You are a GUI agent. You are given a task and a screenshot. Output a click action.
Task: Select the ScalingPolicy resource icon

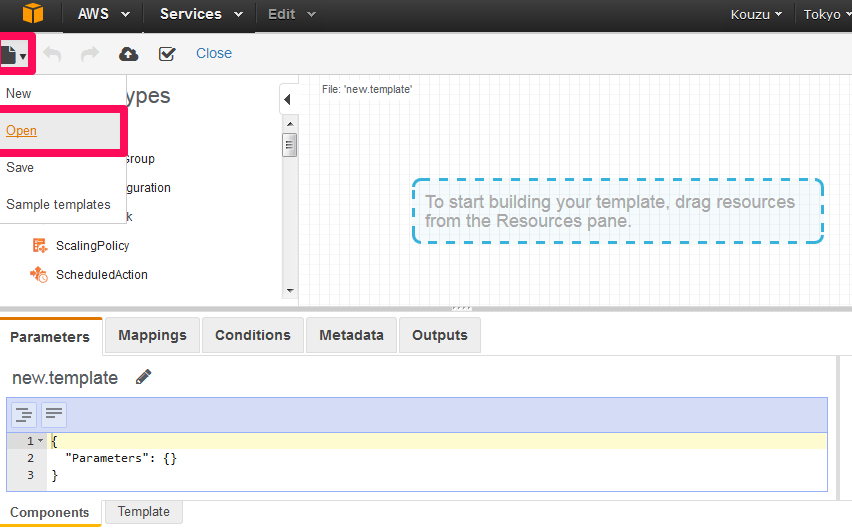tap(39, 246)
